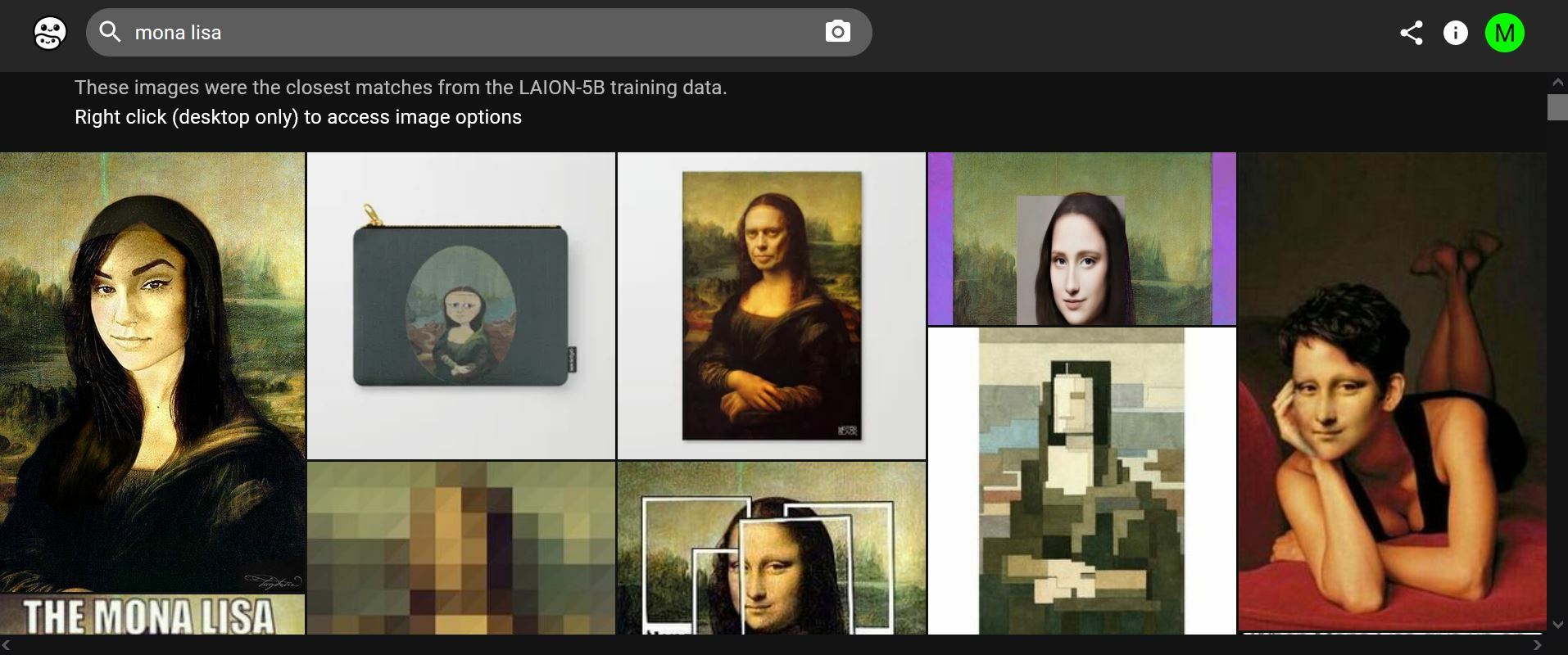Select the framed Mona Lisa poster image

pyautogui.click(x=771, y=305)
